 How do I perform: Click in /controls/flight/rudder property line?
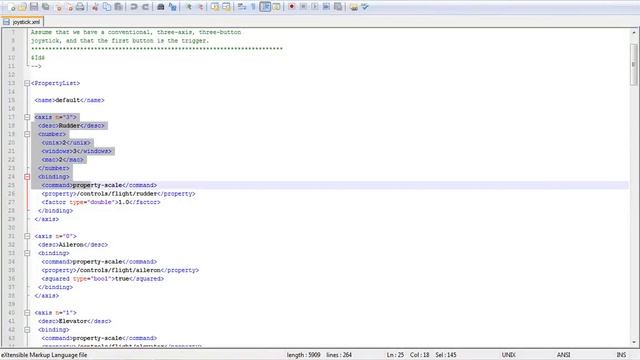point(118,194)
